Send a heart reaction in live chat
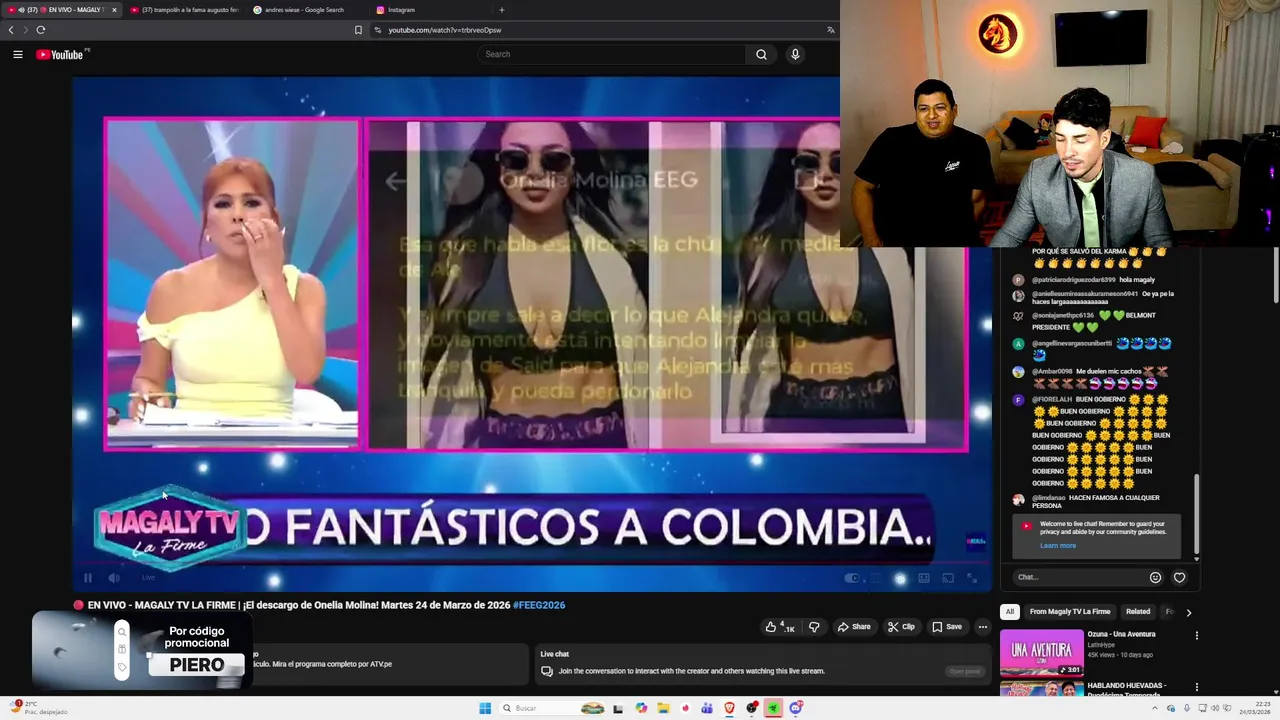This screenshot has height=720, width=1280. pyautogui.click(x=1180, y=577)
